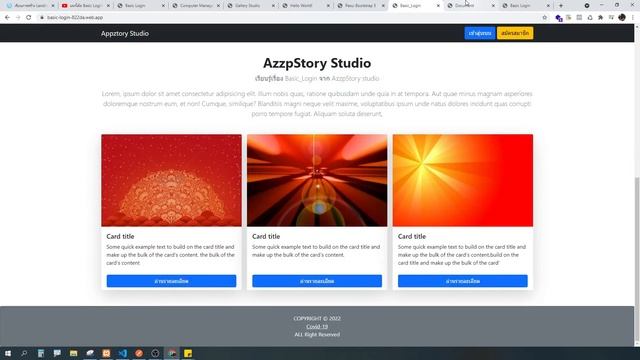Click the yellow sunburst card image
The width and height of the screenshot is (640, 360).
[463, 180]
